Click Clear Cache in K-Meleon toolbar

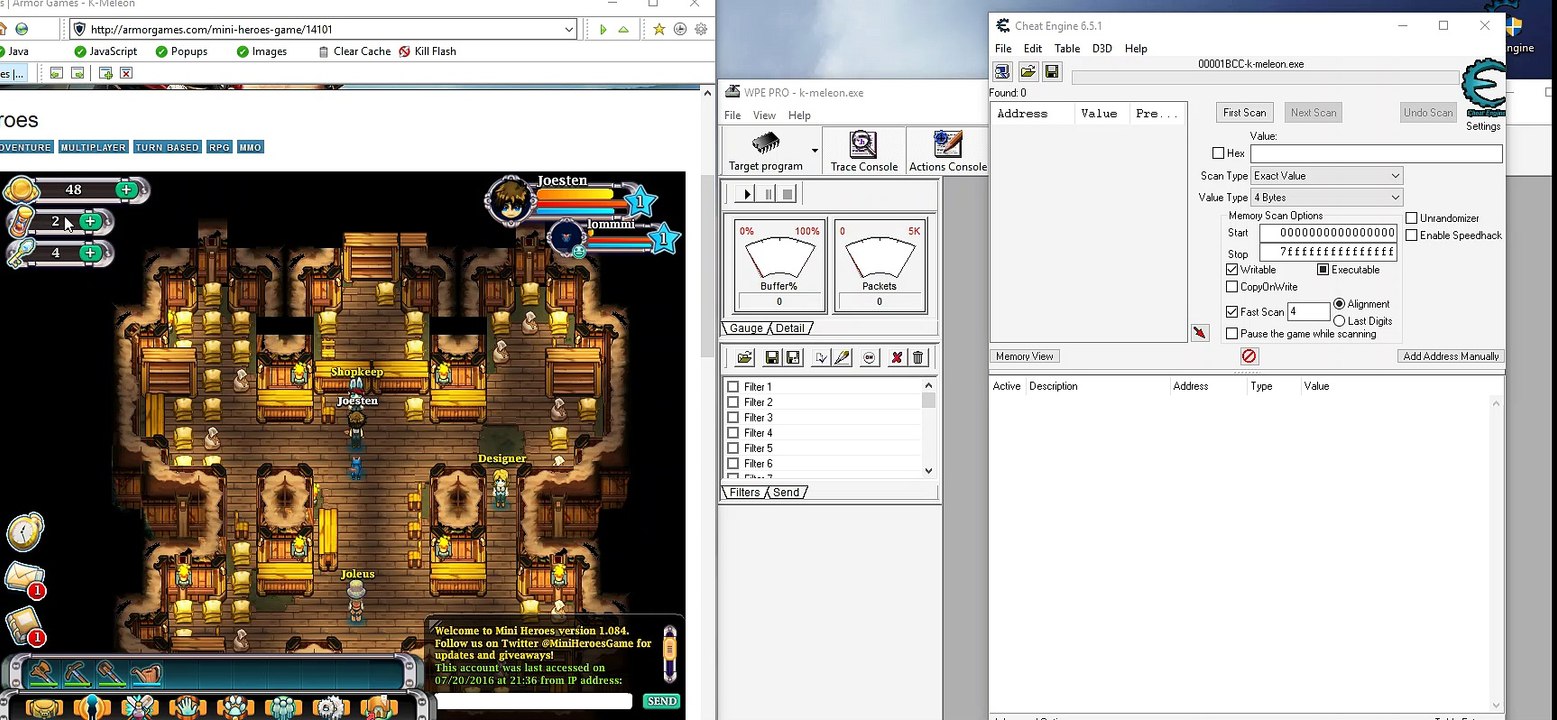click(354, 51)
